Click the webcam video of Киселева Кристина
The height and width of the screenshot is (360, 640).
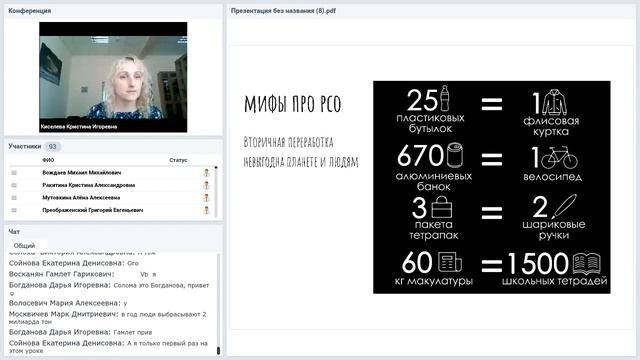click(x=113, y=77)
